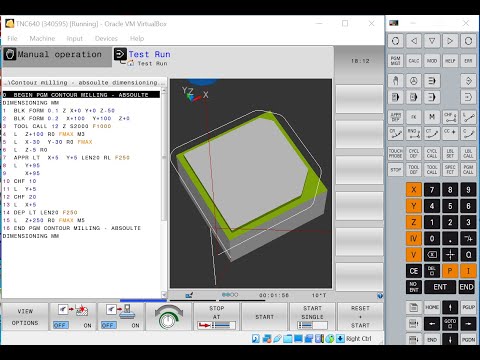
Task: Click the CYCL CALL key
Action: coord(432,153)
